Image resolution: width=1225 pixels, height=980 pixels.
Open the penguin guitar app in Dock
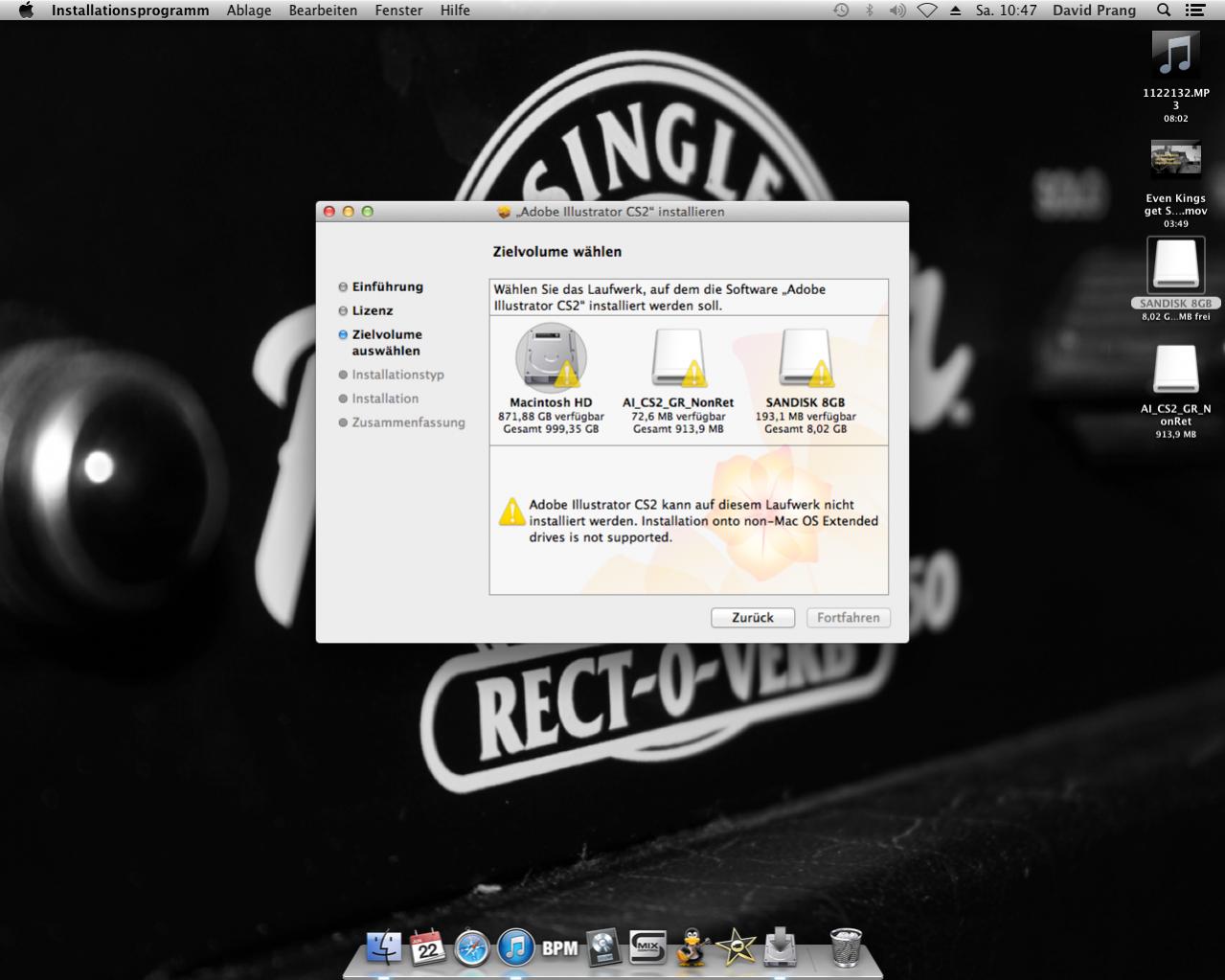pyautogui.click(x=692, y=947)
